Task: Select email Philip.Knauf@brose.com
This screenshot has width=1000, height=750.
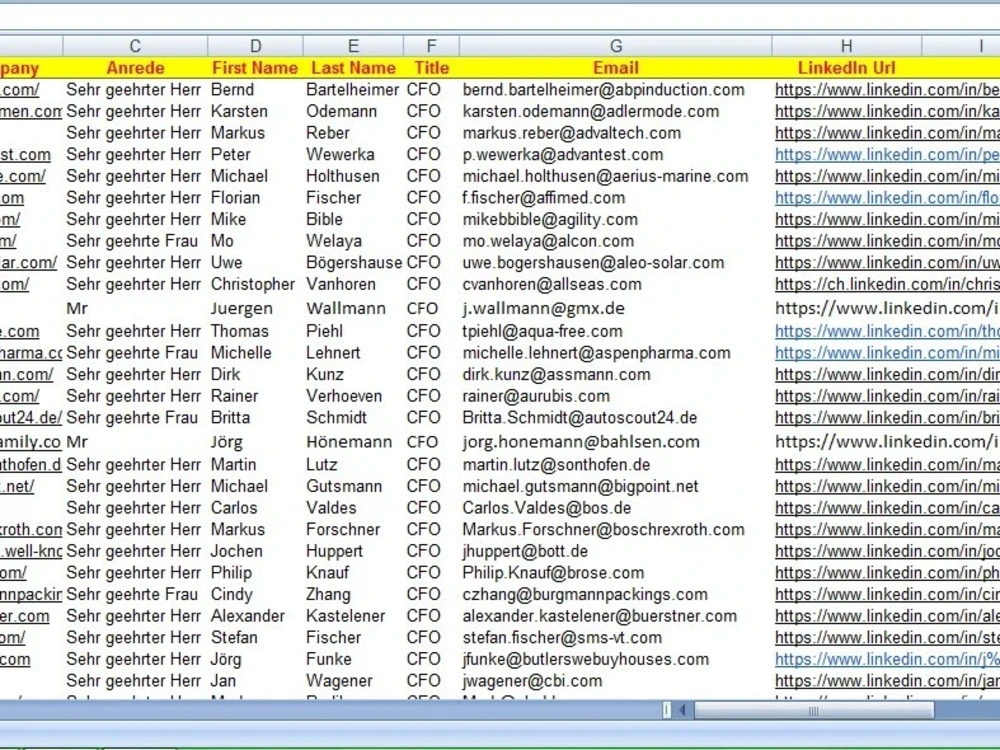Action: tap(553, 573)
